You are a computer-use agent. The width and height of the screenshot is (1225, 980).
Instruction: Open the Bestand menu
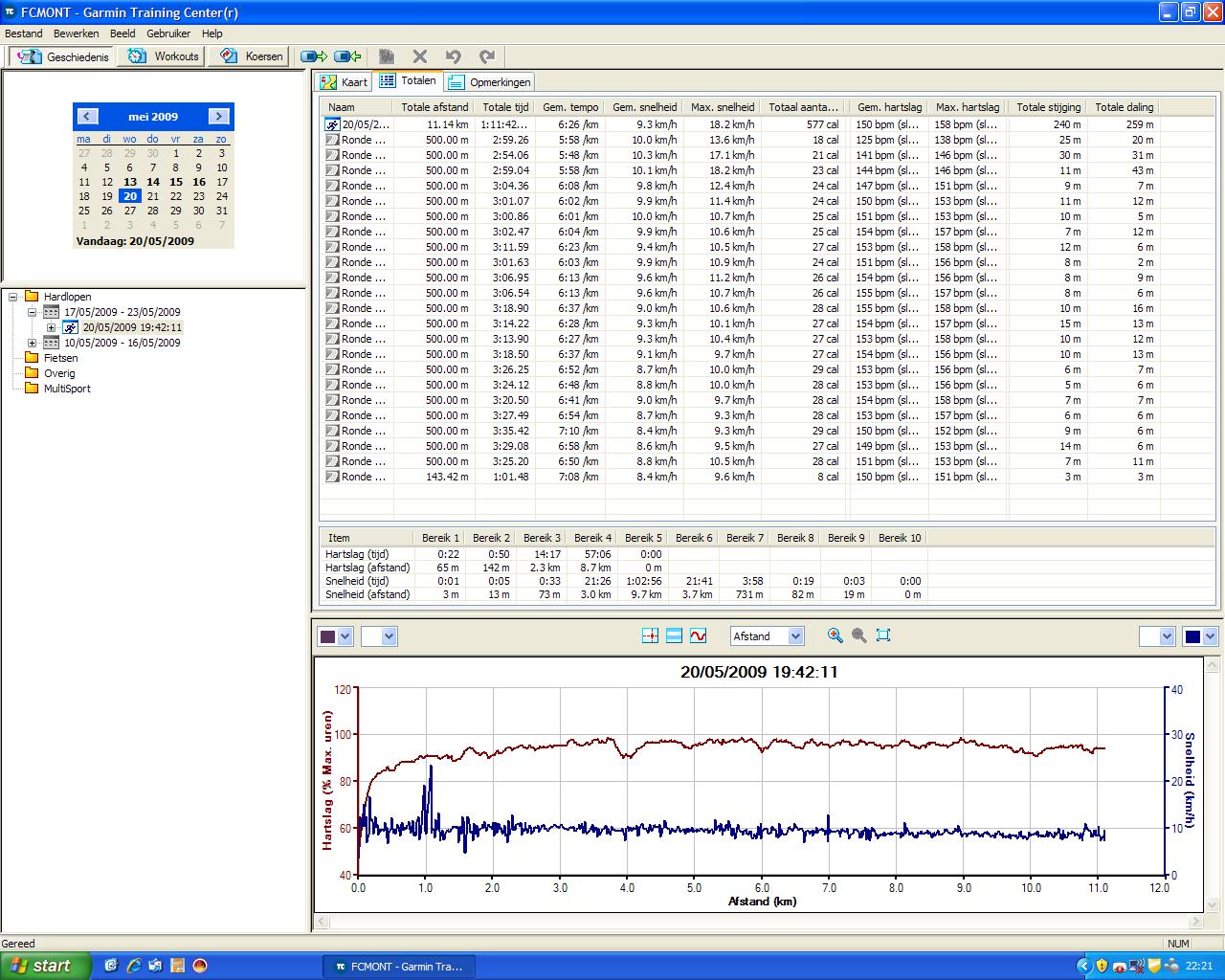pos(24,33)
